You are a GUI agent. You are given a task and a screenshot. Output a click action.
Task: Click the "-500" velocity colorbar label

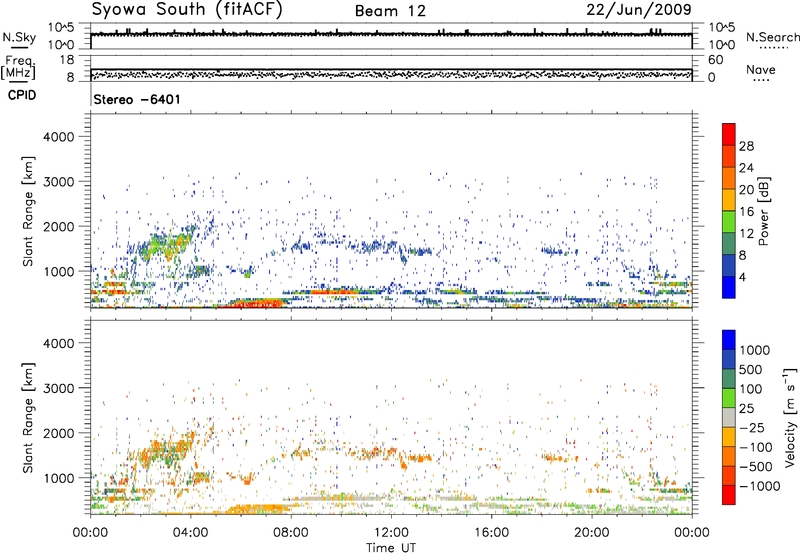[756, 467]
